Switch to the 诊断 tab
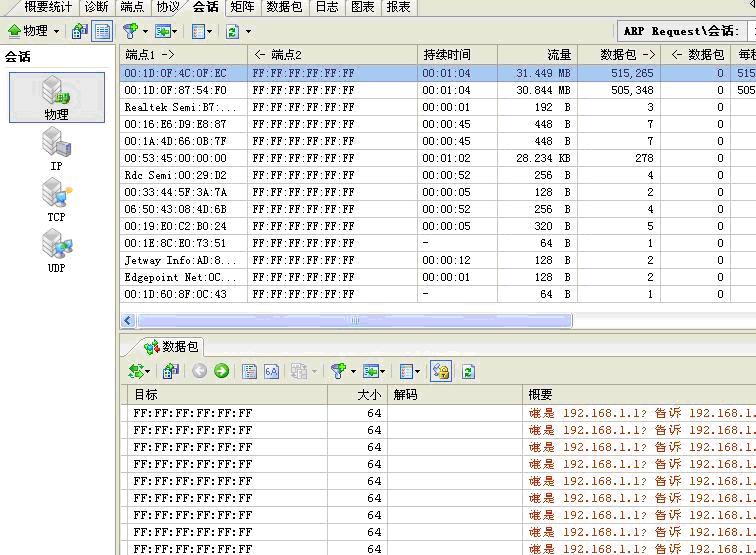756x555 pixels. point(96,6)
